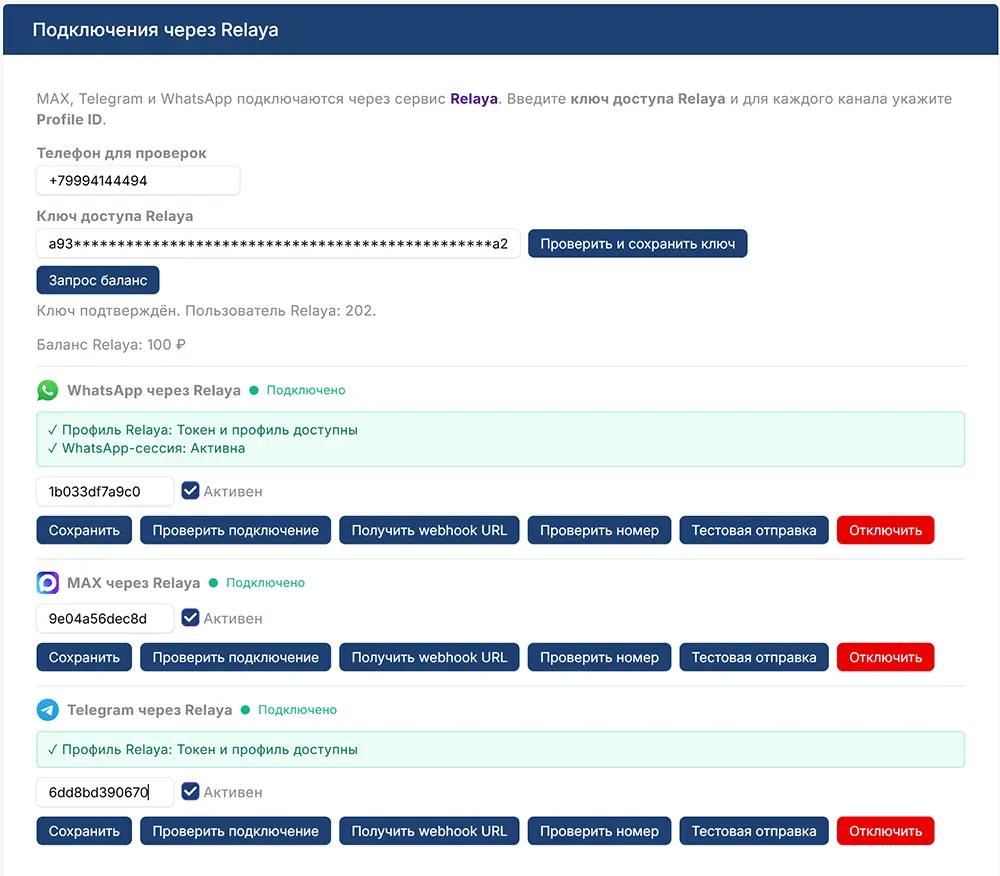The image size is (1000, 876).
Task: Click Проверить и сохранить ключ button
Action: (638, 244)
